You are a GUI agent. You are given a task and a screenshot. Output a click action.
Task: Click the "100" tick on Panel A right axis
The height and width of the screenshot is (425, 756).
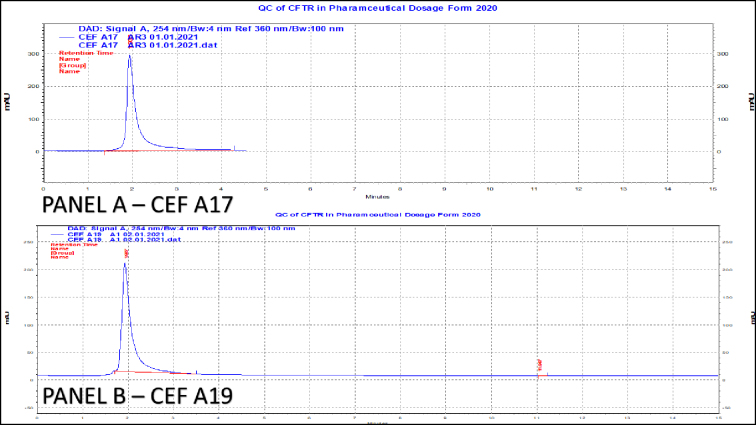pos(723,119)
